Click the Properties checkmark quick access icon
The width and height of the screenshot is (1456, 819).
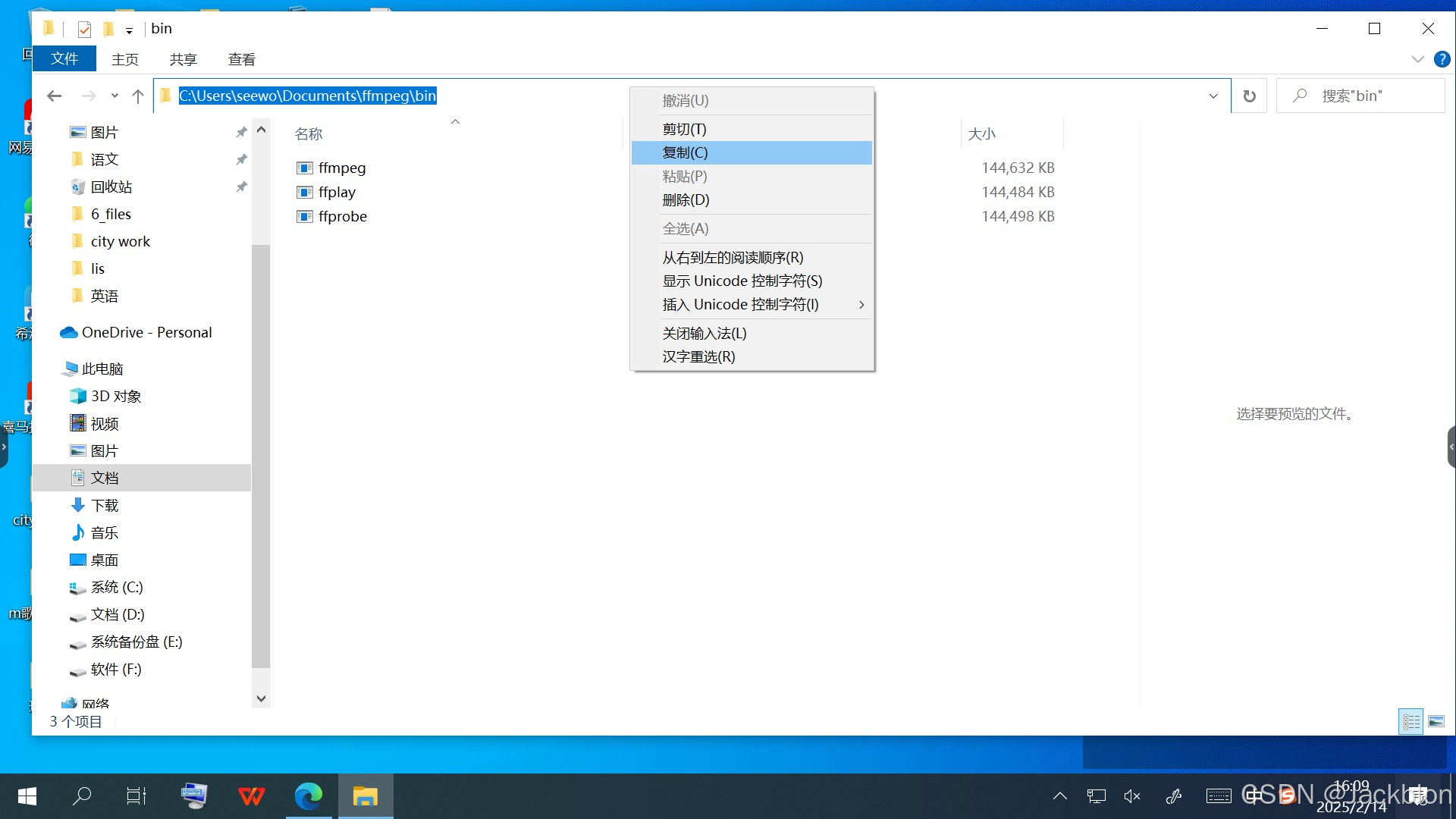coord(84,29)
